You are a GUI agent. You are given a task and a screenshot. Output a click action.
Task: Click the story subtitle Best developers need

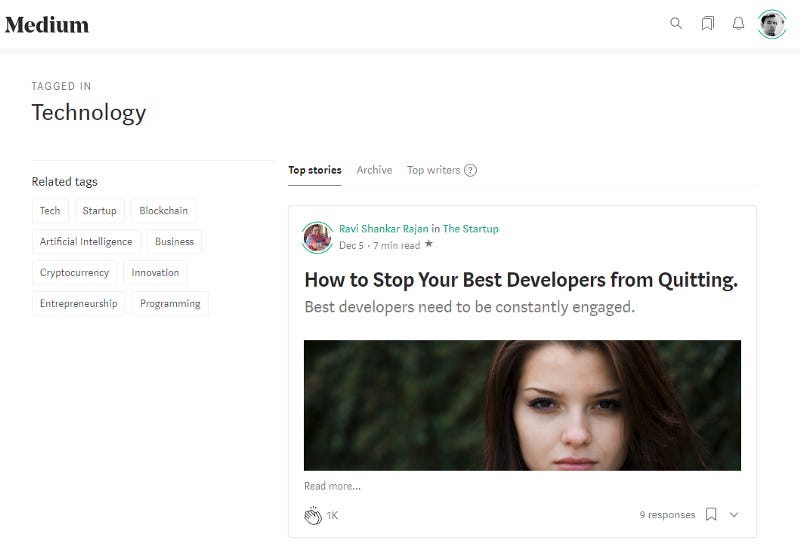point(469,307)
